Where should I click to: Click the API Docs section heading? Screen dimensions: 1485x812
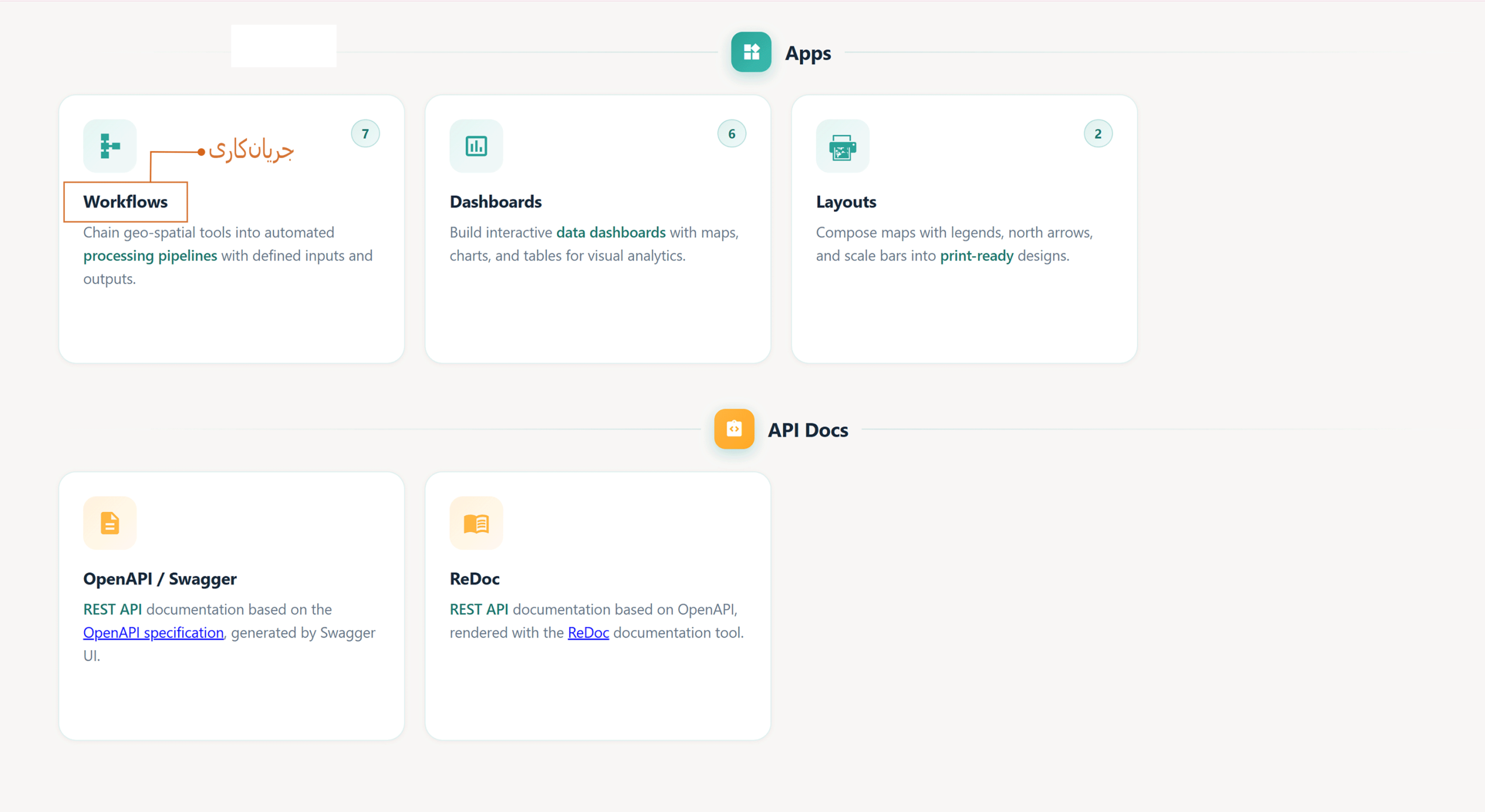pyautogui.click(x=808, y=430)
